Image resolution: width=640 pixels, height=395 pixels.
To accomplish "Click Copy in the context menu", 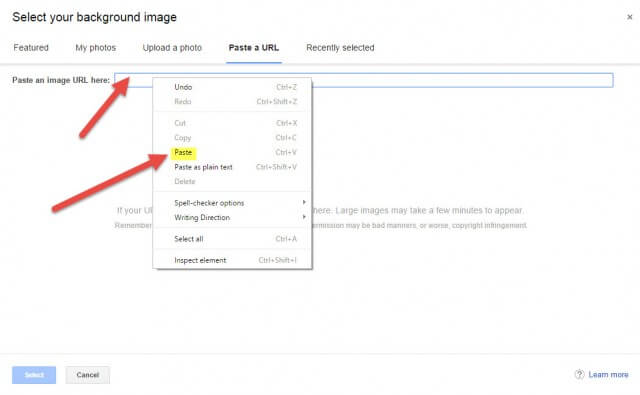I will coord(232,138).
